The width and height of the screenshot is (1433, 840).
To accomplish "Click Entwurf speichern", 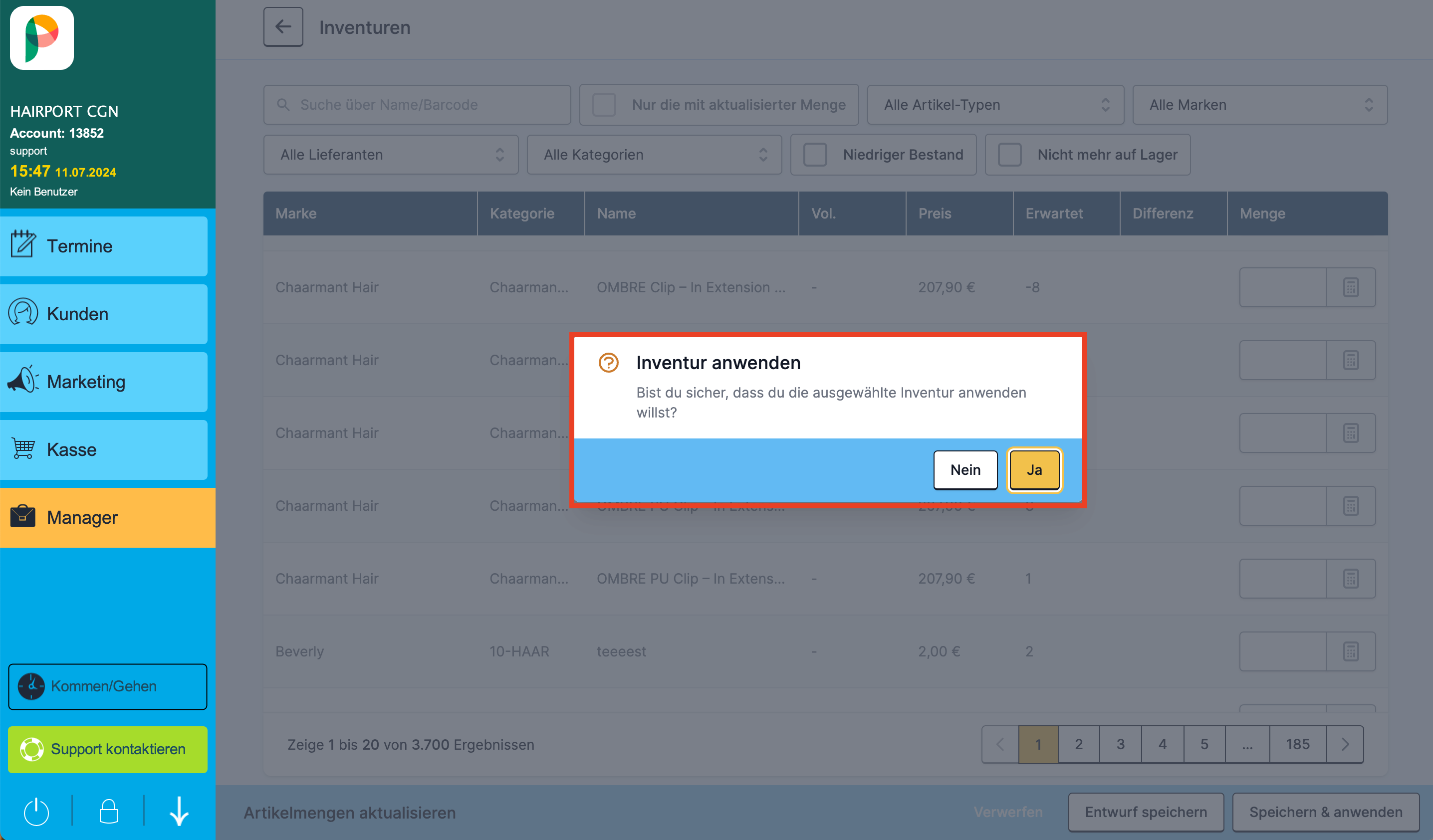I will click(1146, 812).
